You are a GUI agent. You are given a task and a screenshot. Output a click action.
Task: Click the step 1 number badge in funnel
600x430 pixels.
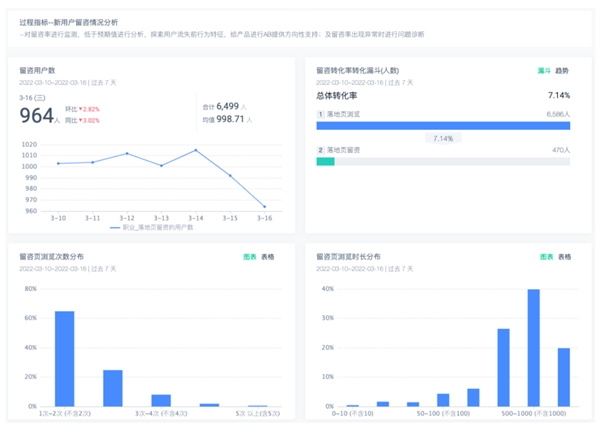[x=320, y=115]
